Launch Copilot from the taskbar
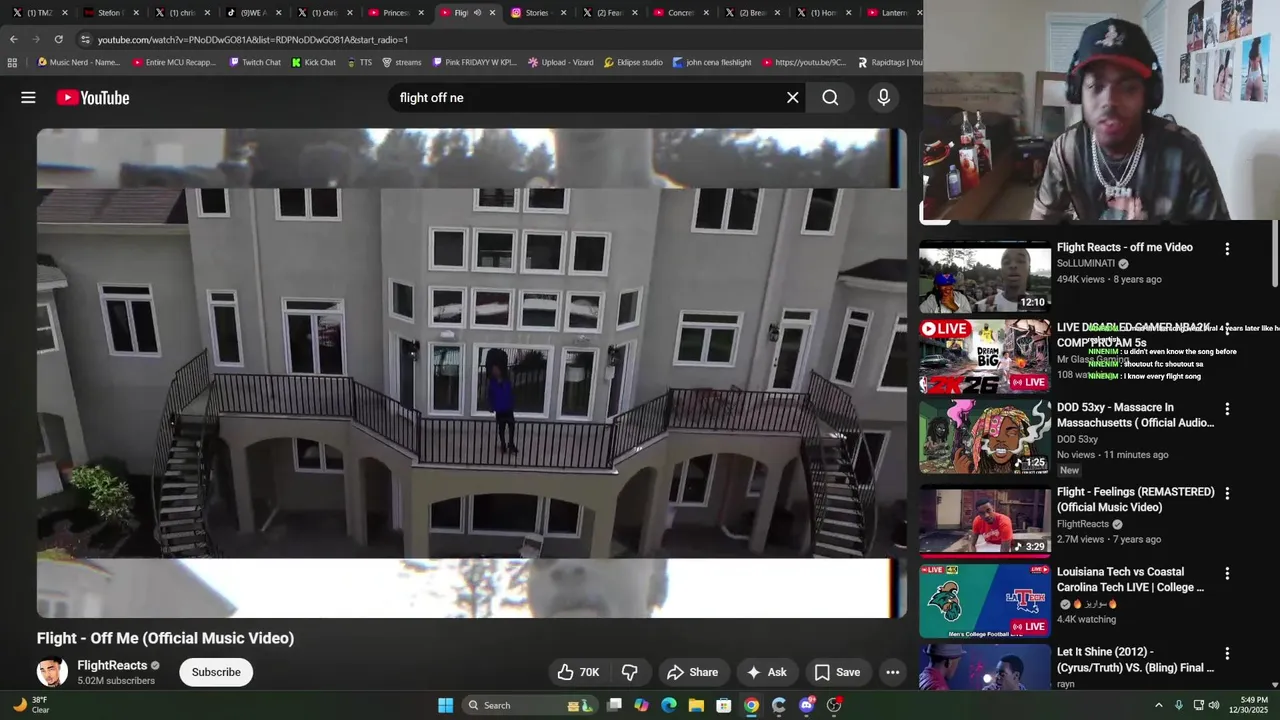The width and height of the screenshot is (1280, 720). [x=641, y=705]
